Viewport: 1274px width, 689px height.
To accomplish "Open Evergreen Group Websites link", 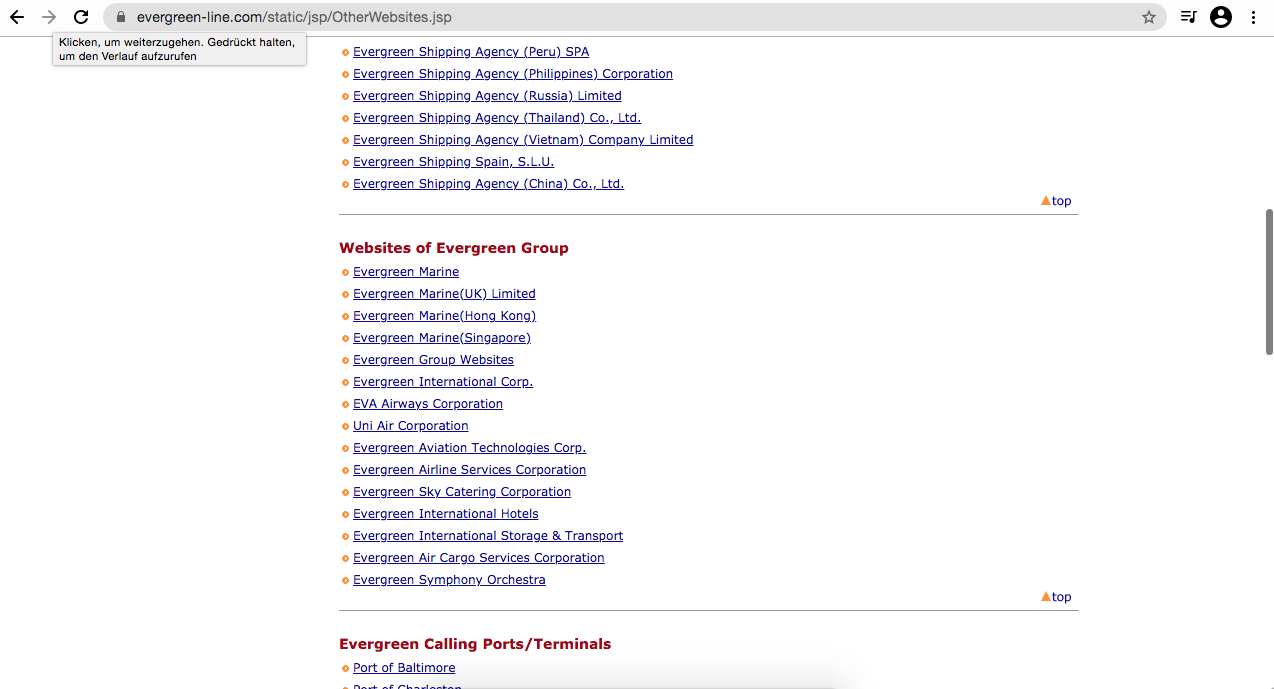I will [x=433, y=360].
